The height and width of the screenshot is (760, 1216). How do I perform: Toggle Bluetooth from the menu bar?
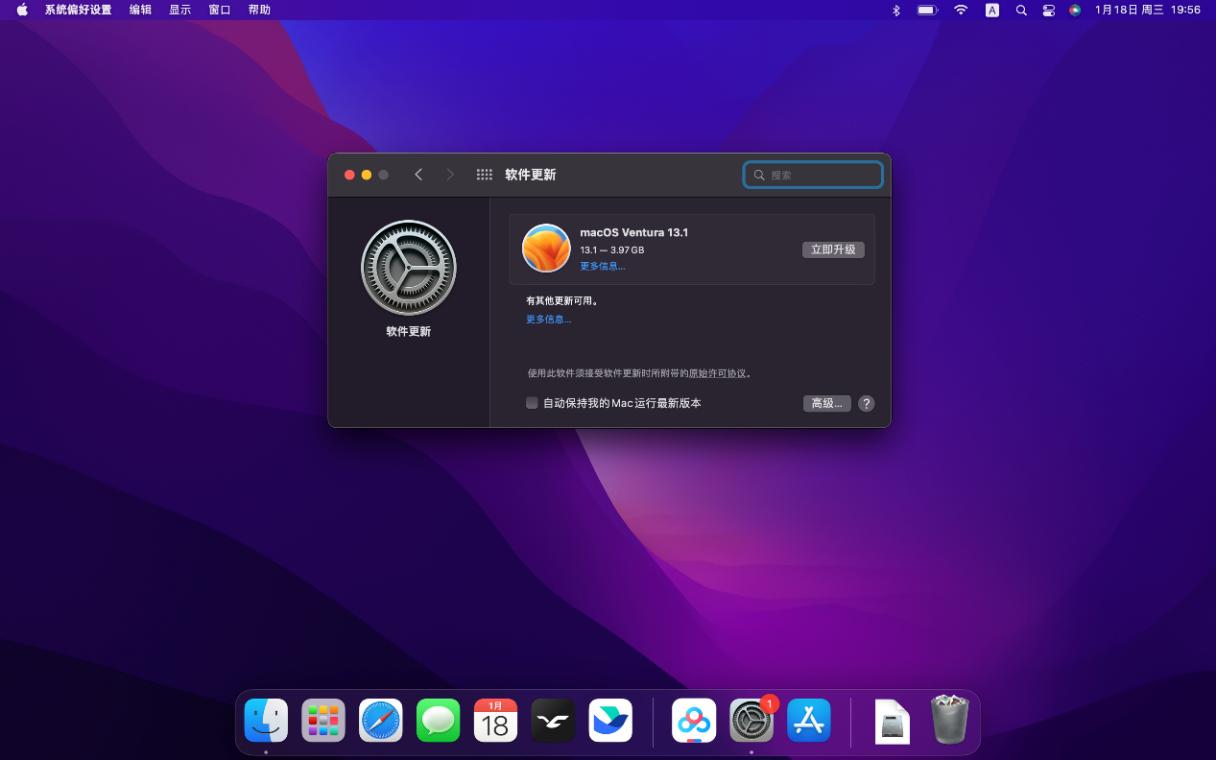tap(895, 10)
